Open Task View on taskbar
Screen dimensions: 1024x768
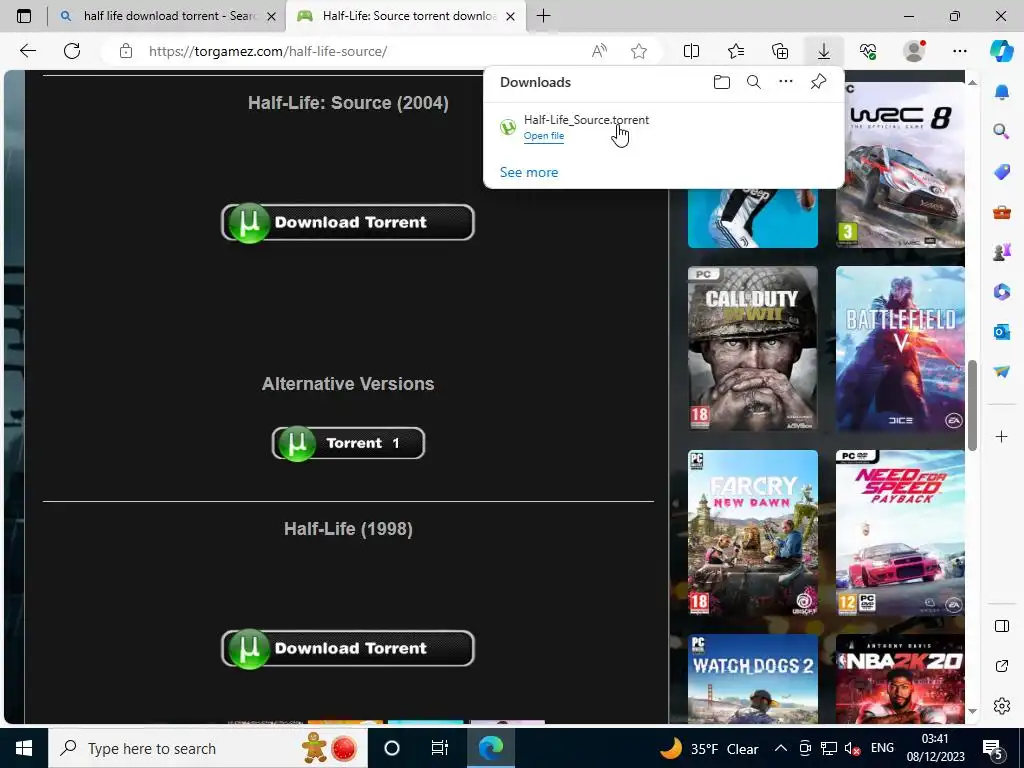click(x=440, y=748)
